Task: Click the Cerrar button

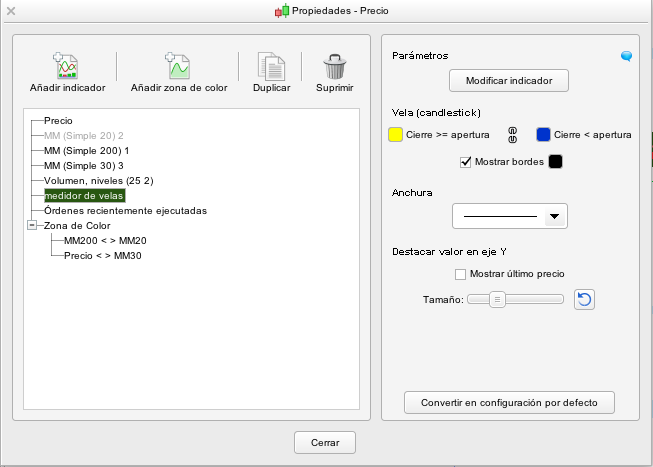Action: 325,442
